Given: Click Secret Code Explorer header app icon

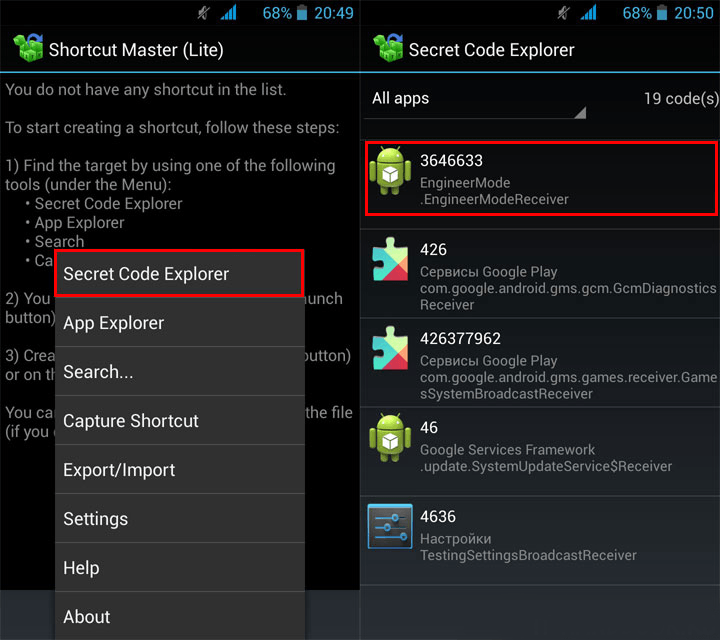Looking at the screenshot, I should click(x=388, y=48).
